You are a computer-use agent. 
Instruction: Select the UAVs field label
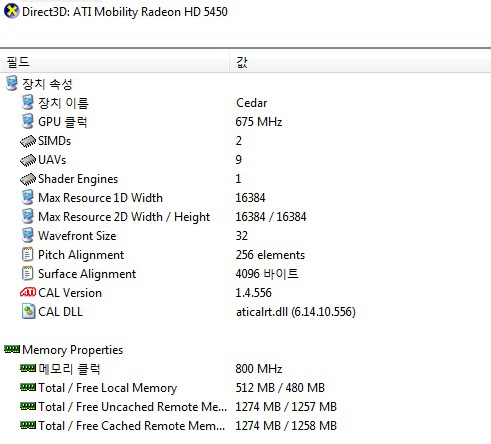pos(52,160)
